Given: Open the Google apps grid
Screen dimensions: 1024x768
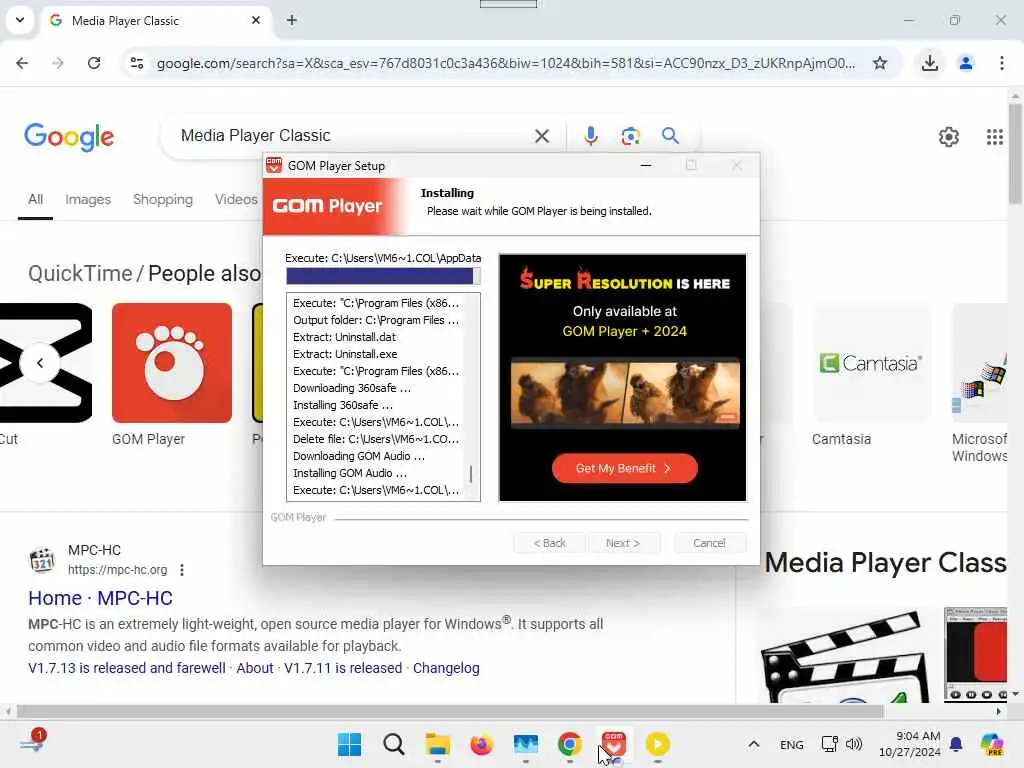Looking at the screenshot, I should click(x=995, y=136).
